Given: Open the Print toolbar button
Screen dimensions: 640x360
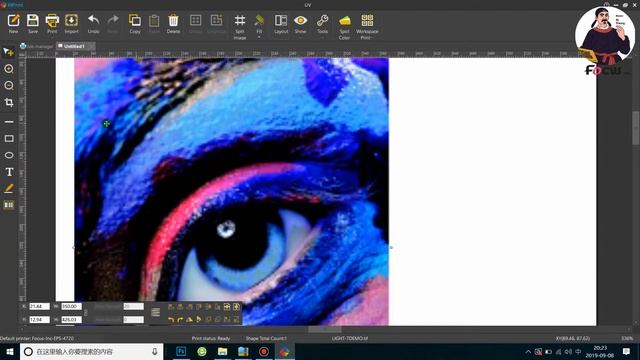Looking at the screenshot, I should (52, 24).
